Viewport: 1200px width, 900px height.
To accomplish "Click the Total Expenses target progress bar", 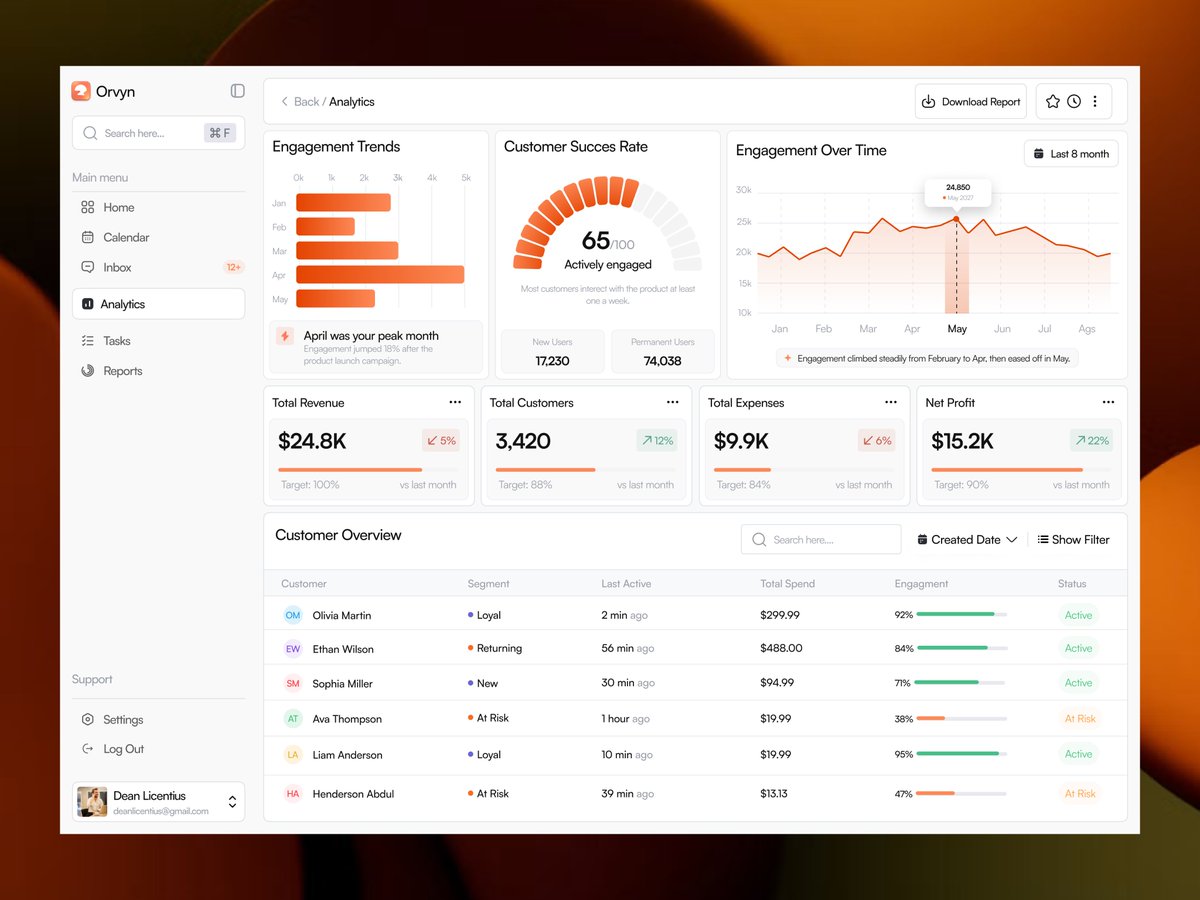I will click(x=804, y=469).
